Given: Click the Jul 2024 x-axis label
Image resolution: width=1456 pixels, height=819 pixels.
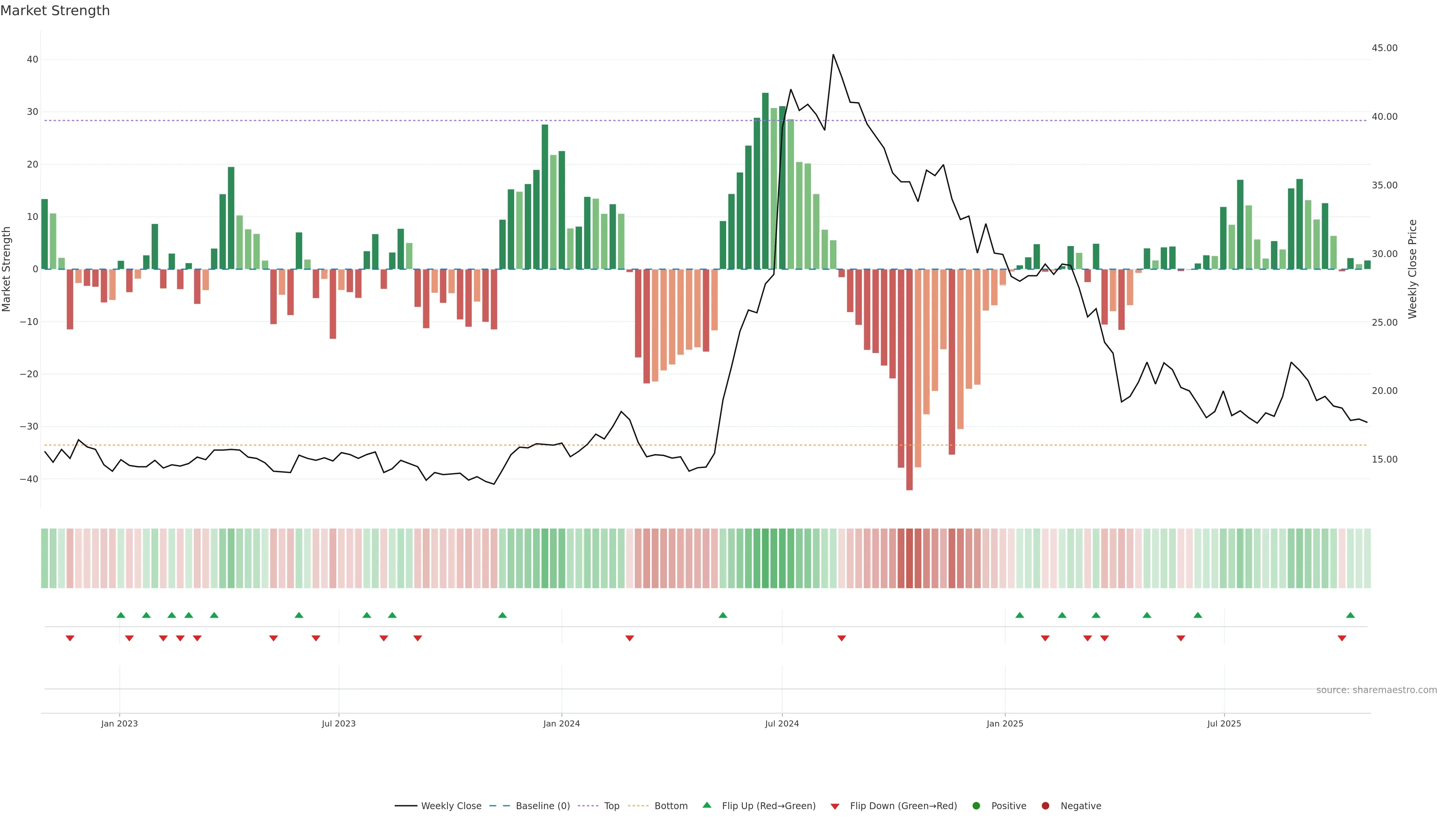Looking at the screenshot, I should 782,723.
